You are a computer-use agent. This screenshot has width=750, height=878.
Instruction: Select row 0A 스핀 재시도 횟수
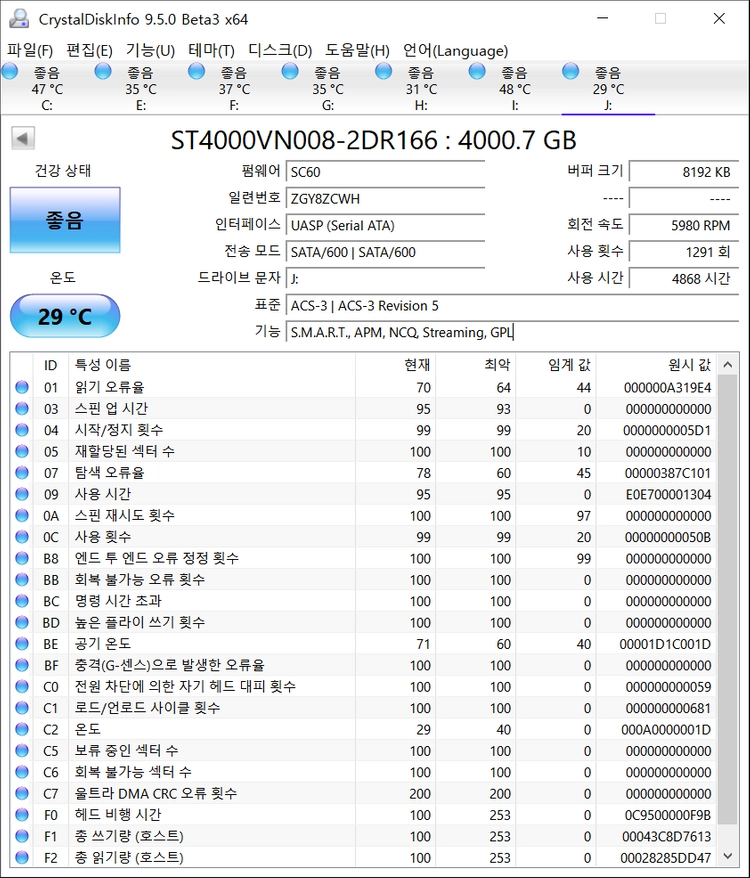[364, 515]
